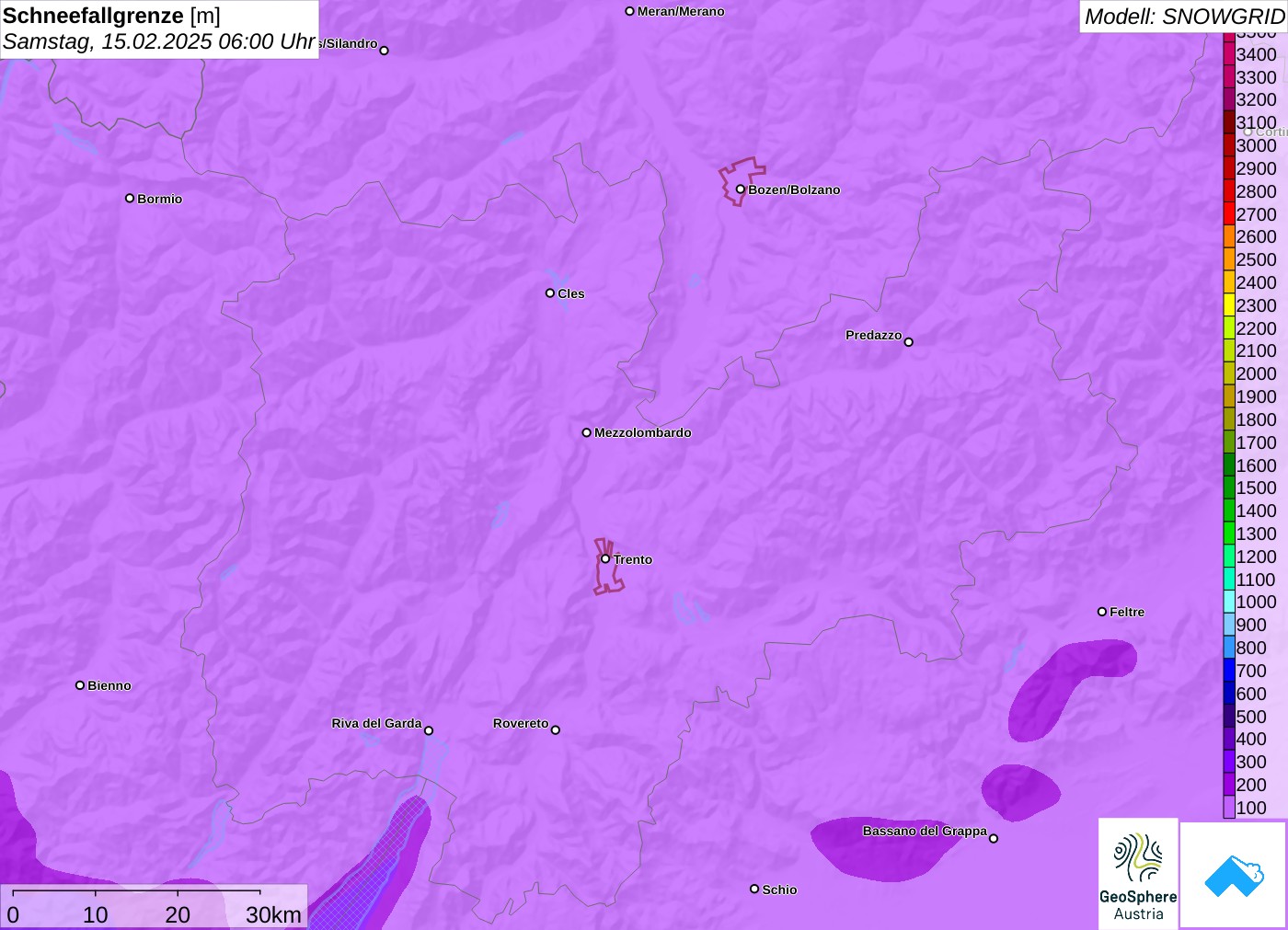Click the '1900' legend value
Screen dimensions: 1288x930
click(x=1257, y=396)
